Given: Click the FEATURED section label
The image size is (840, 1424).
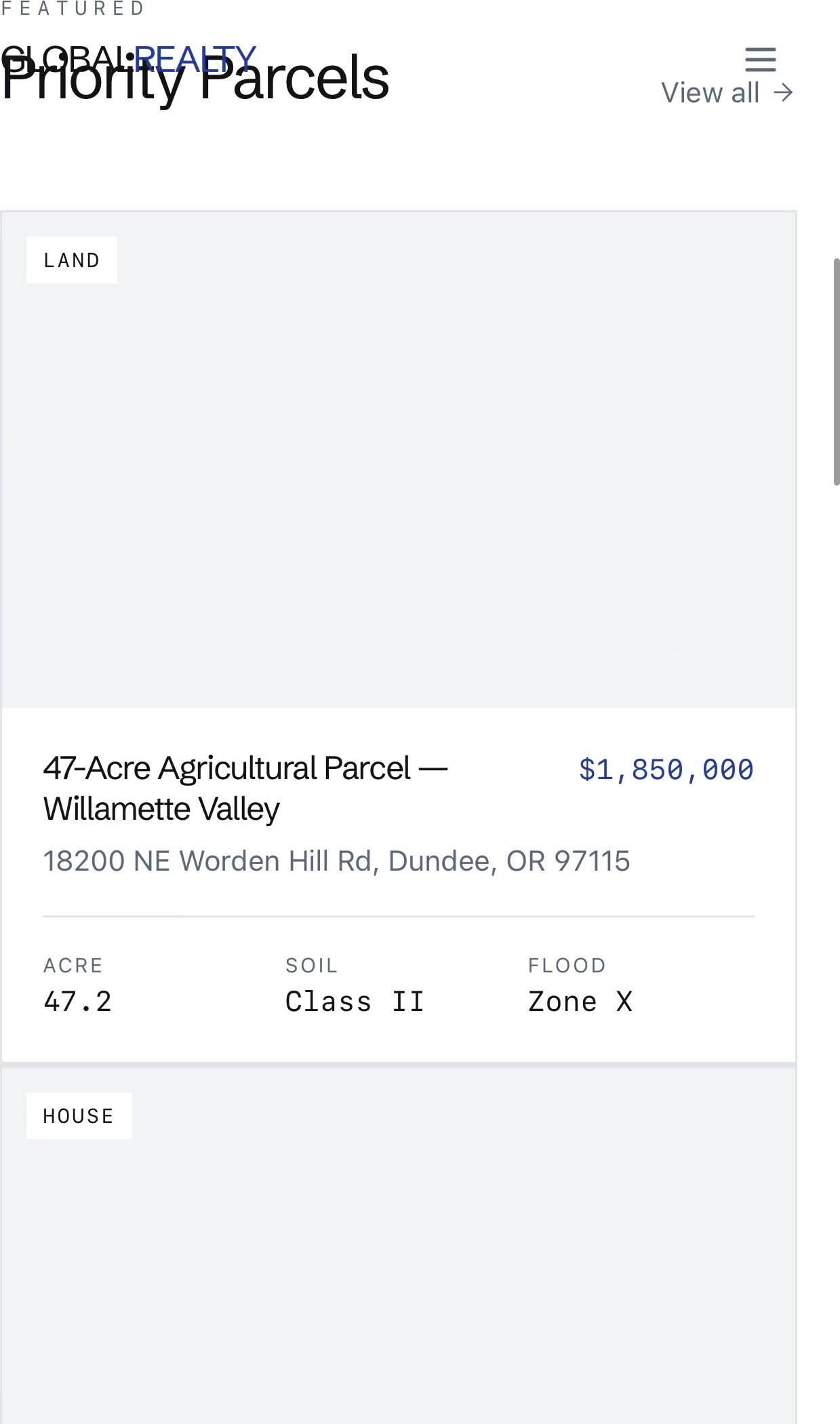Looking at the screenshot, I should [x=73, y=9].
